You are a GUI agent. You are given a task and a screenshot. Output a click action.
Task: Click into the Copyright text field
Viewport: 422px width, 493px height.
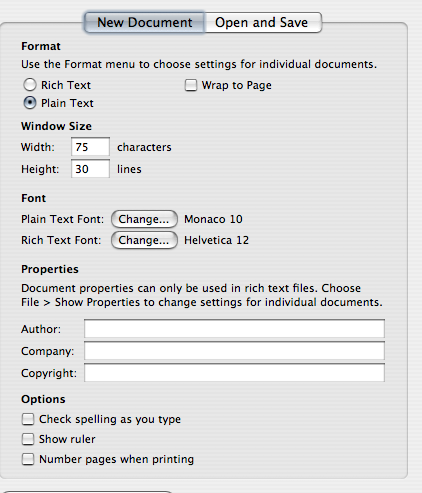234,373
